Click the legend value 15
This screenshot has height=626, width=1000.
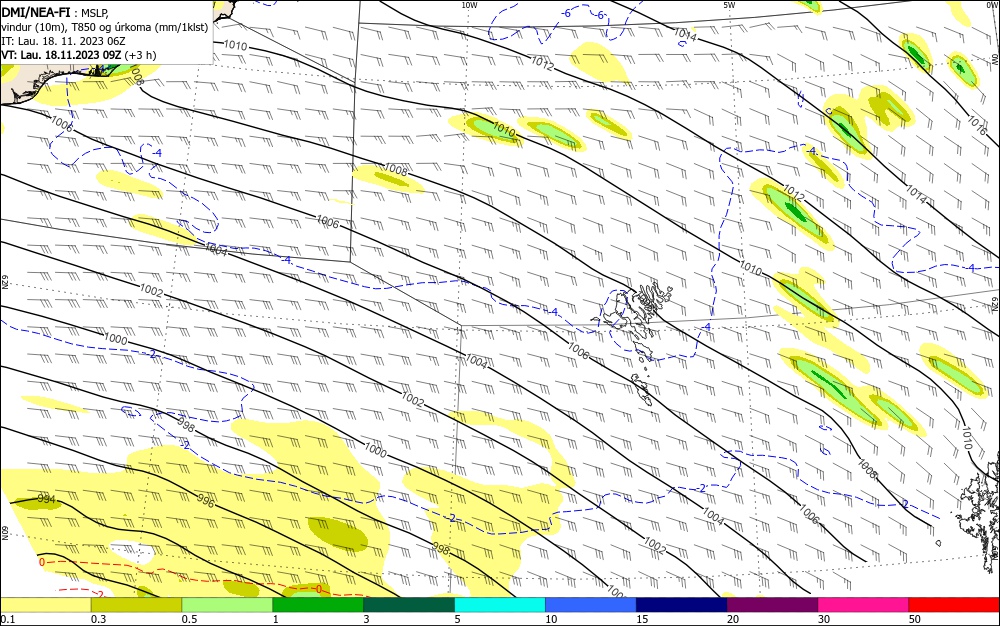tap(642, 619)
